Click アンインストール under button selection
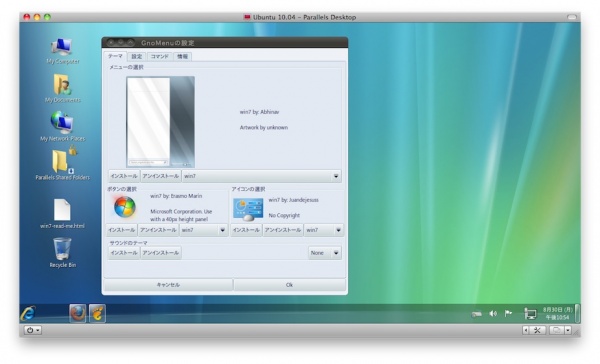The height and width of the screenshot is (364, 600). pyautogui.click(x=158, y=230)
